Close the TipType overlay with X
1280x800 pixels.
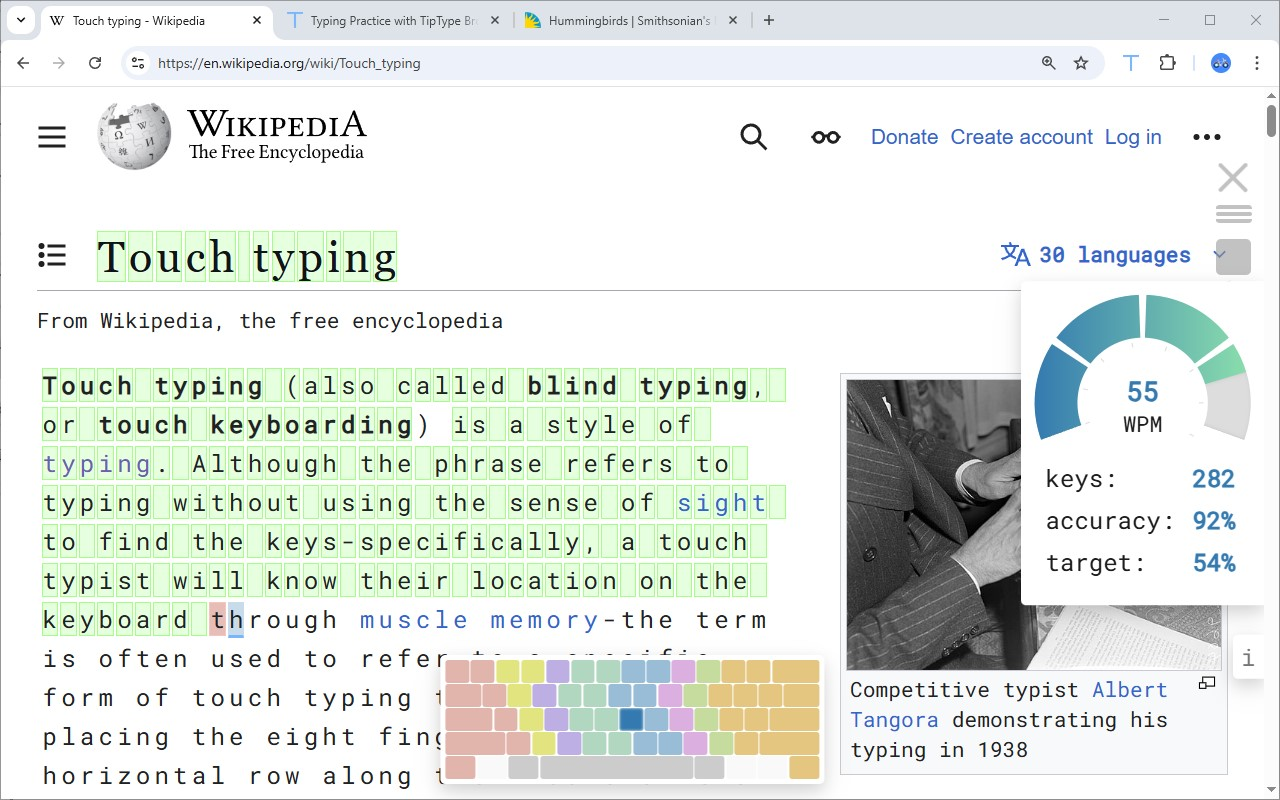(x=1233, y=178)
